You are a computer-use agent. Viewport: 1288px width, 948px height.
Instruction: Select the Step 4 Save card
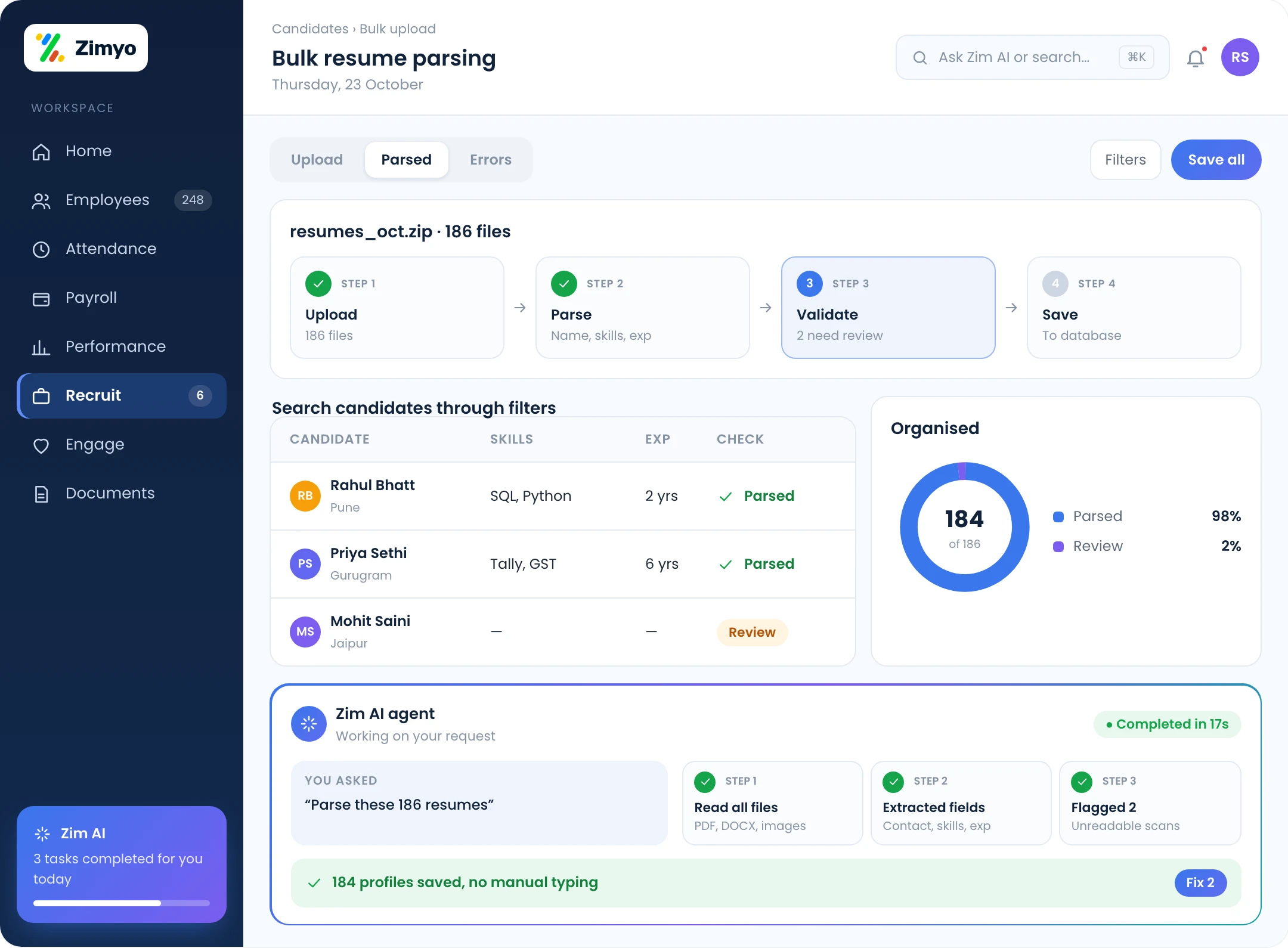click(x=1134, y=308)
